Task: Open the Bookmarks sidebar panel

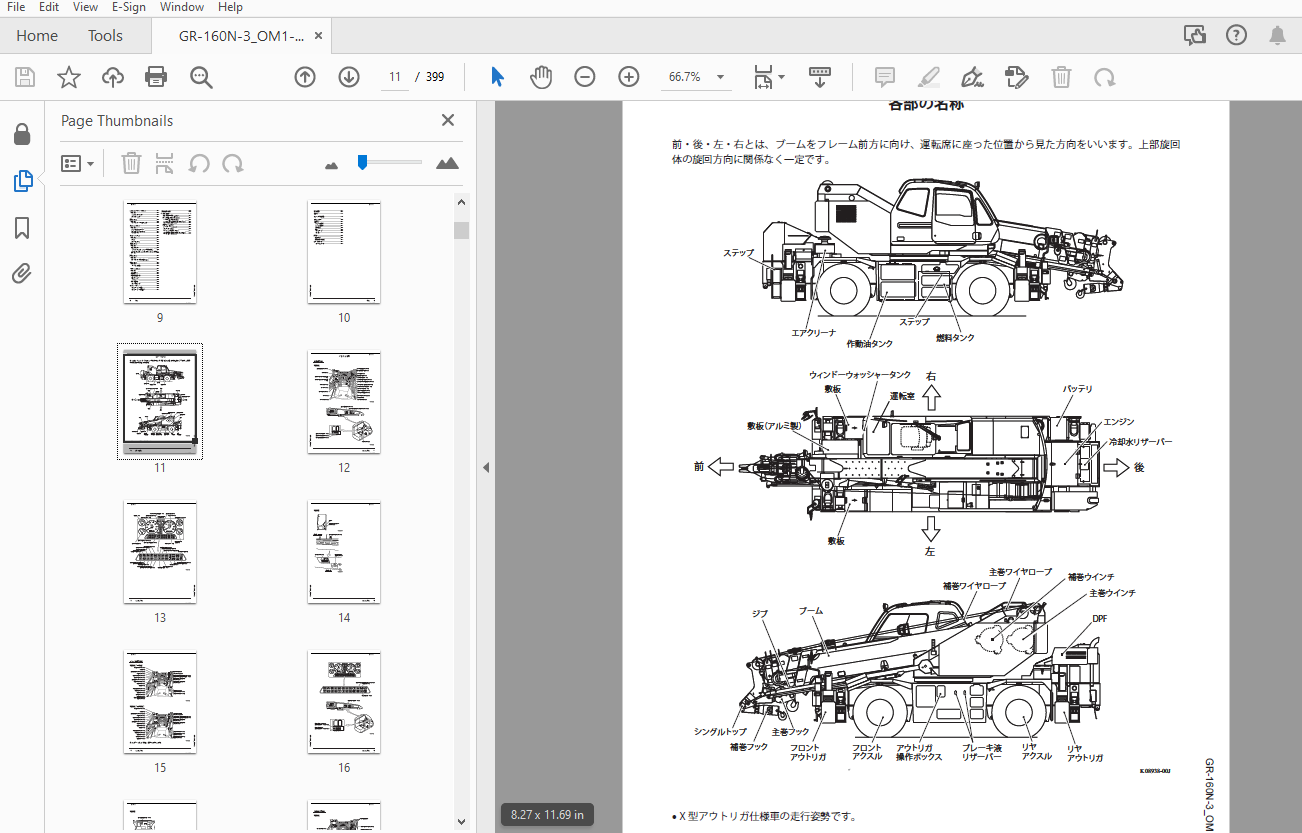Action: (22, 228)
